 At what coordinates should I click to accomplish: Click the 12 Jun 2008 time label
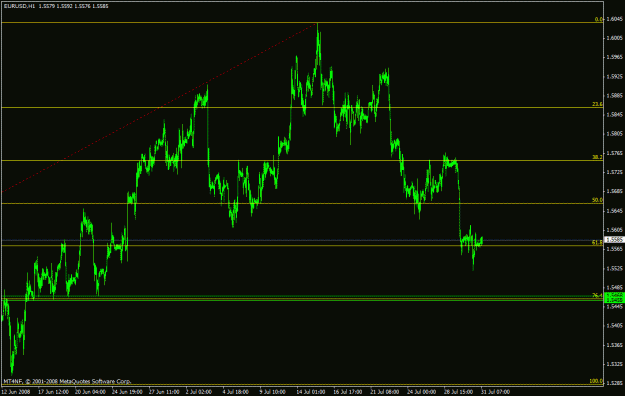coord(16,392)
